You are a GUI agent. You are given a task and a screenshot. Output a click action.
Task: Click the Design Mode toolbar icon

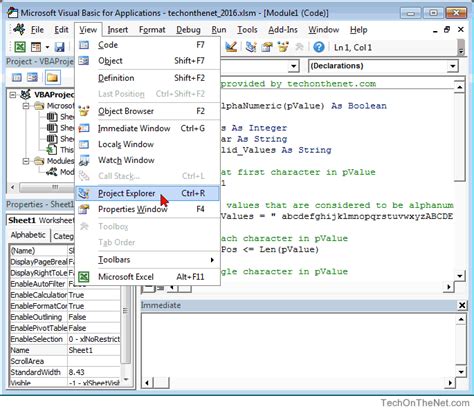click(231, 47)
